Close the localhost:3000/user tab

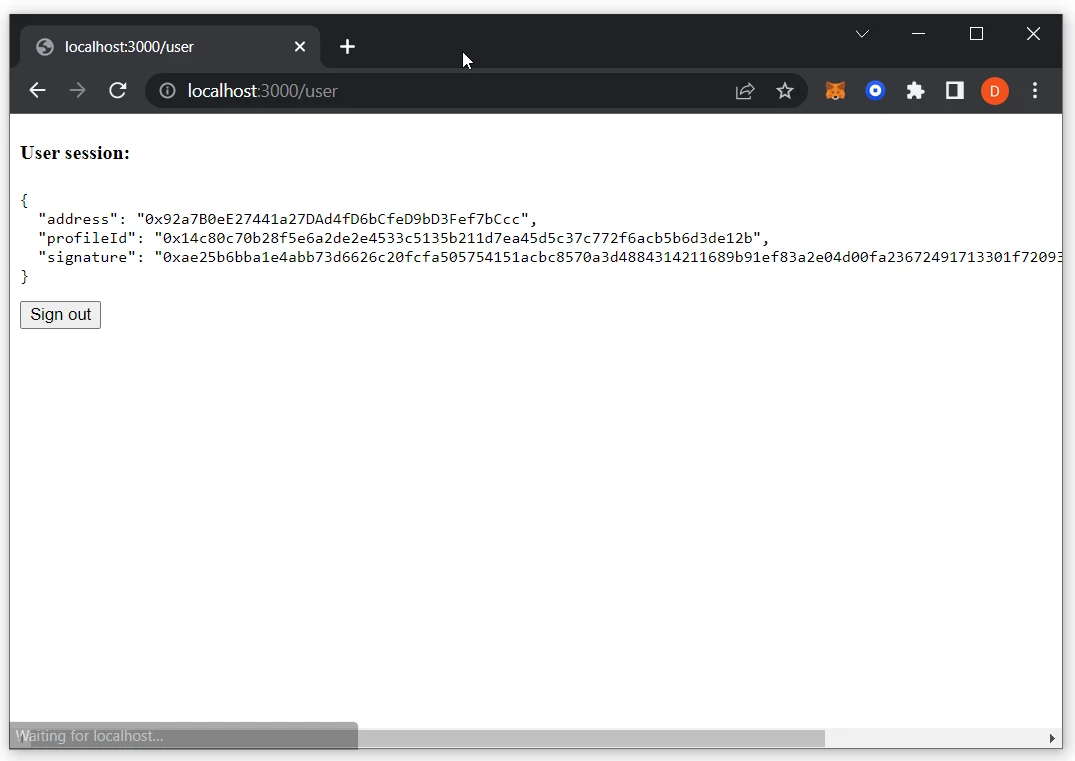300,47
